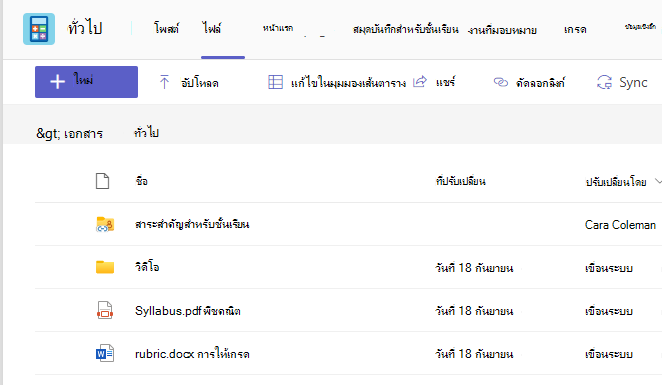Open the งานที่มอบหมาย tab

502,30
